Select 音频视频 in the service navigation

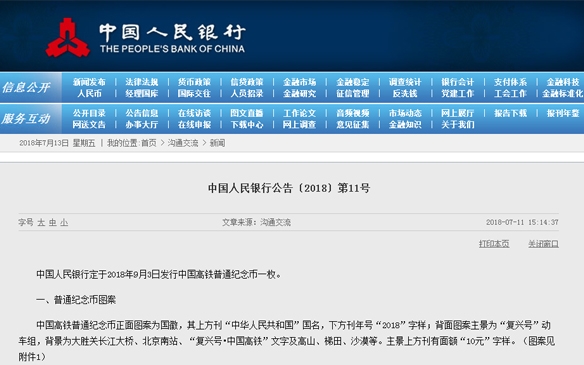[x=352, y=113]
